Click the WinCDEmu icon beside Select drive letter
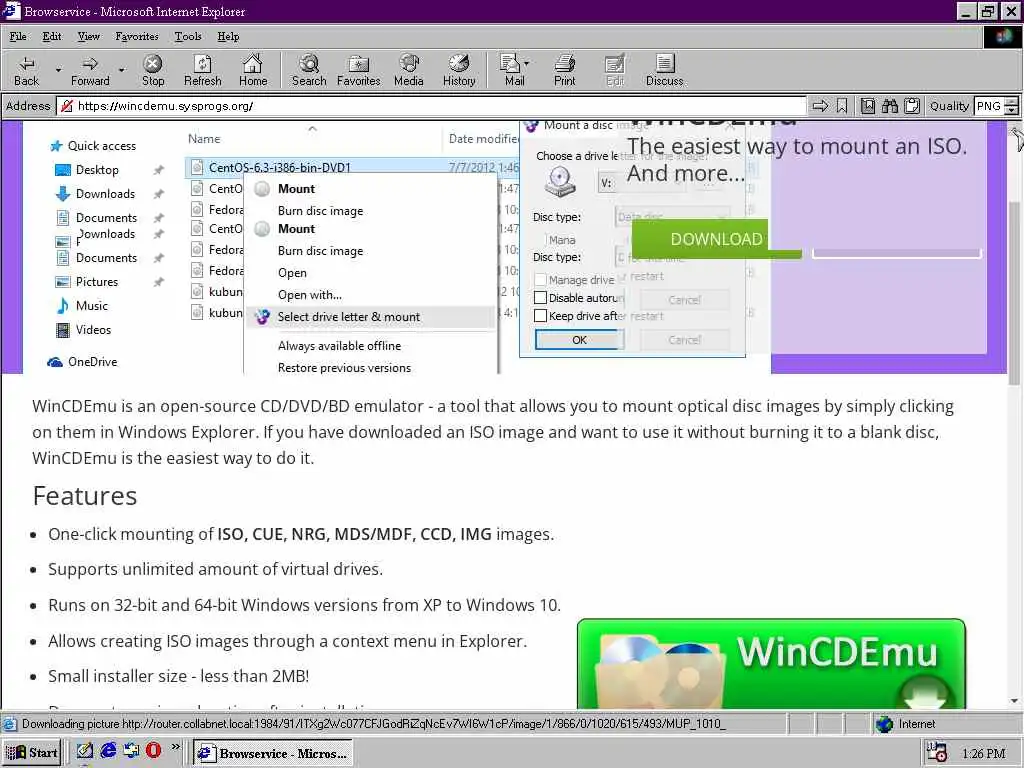 (263, 317)
